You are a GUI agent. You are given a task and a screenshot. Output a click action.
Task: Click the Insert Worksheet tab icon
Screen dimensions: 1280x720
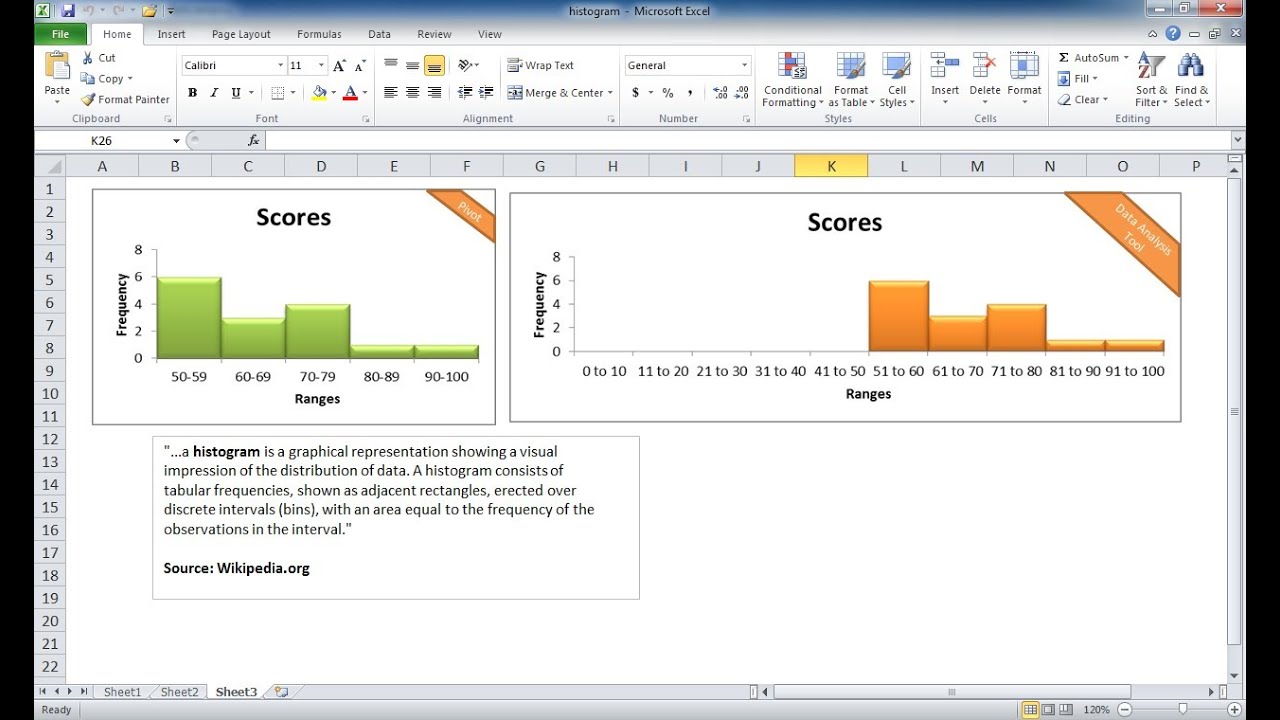pyautogui.click(x=281, y=692)
